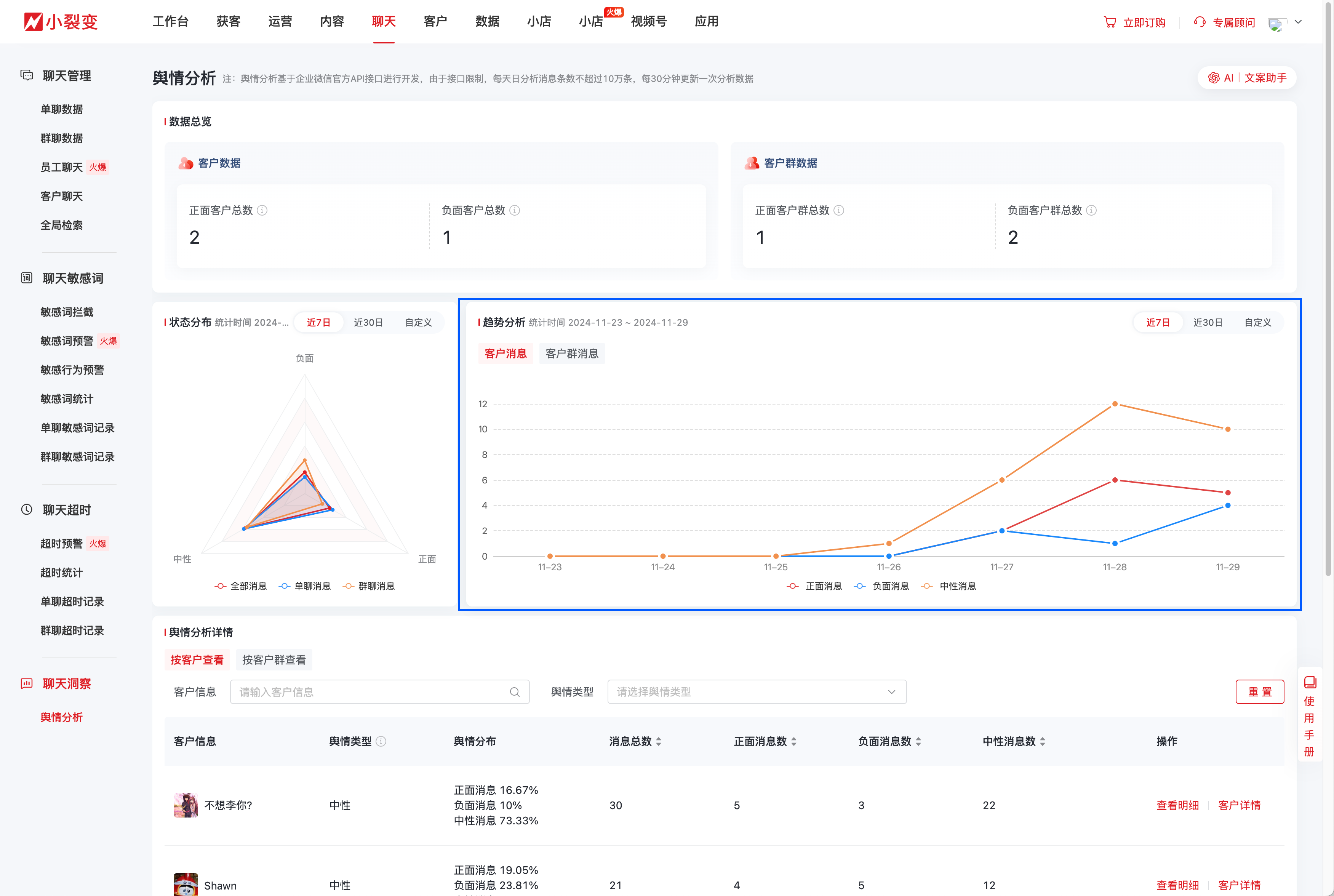Click the 客户群数据 card icon
The height and width of the screenshot is (896, 1334).
tap(752, 163)
